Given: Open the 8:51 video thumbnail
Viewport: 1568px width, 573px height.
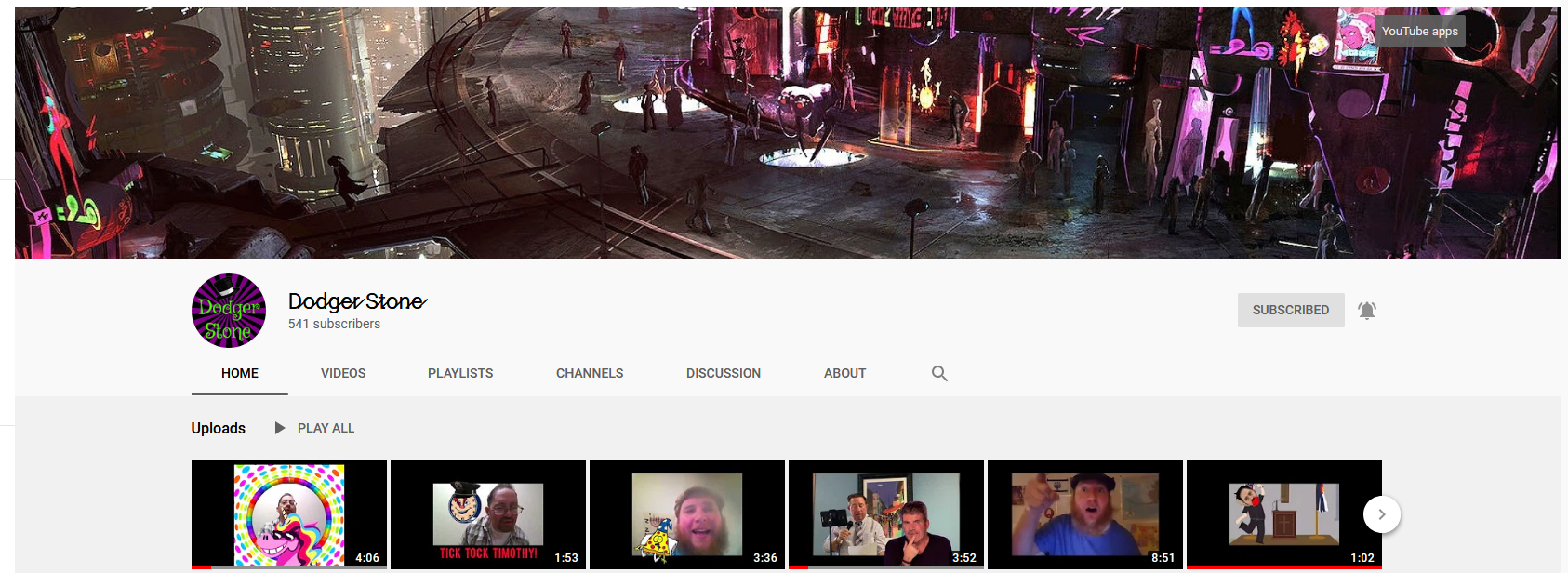Looking at the screenshot, I should 1084,514.
